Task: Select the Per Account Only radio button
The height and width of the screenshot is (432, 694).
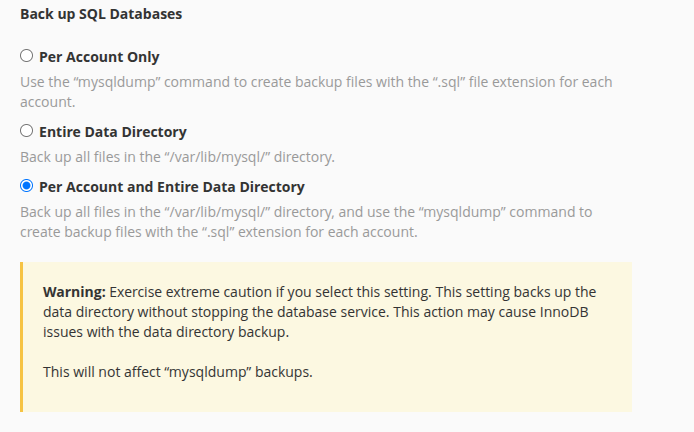Action: pos(27,56)
